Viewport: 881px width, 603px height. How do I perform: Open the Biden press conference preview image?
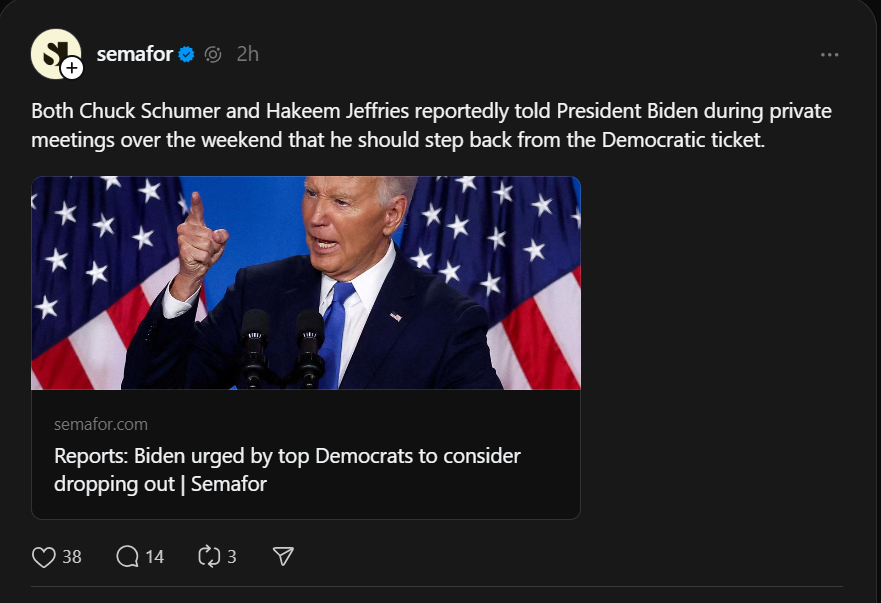point(306,283)
